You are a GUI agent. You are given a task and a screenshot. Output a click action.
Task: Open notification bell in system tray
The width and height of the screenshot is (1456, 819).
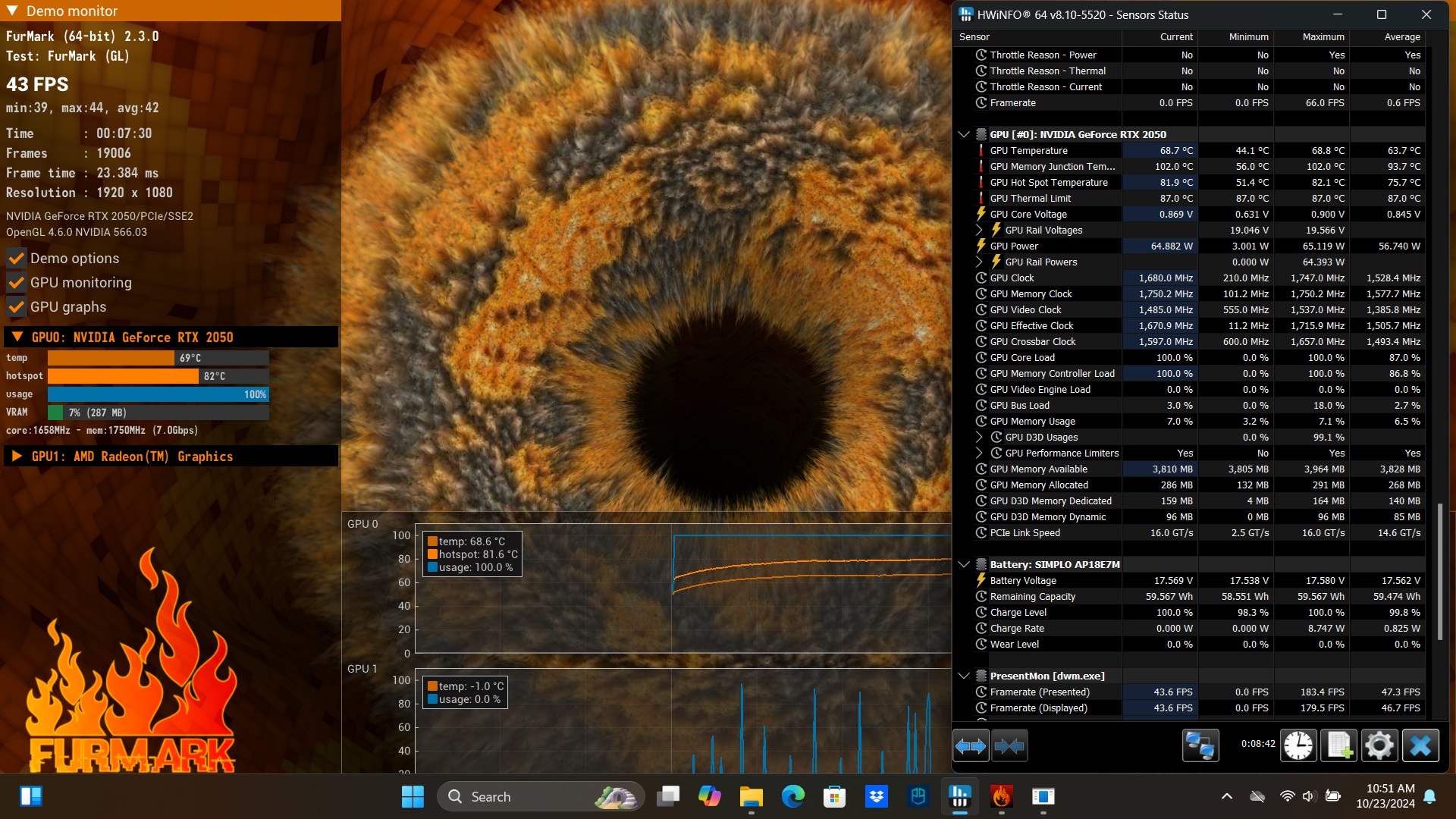tap(1429, 796)
